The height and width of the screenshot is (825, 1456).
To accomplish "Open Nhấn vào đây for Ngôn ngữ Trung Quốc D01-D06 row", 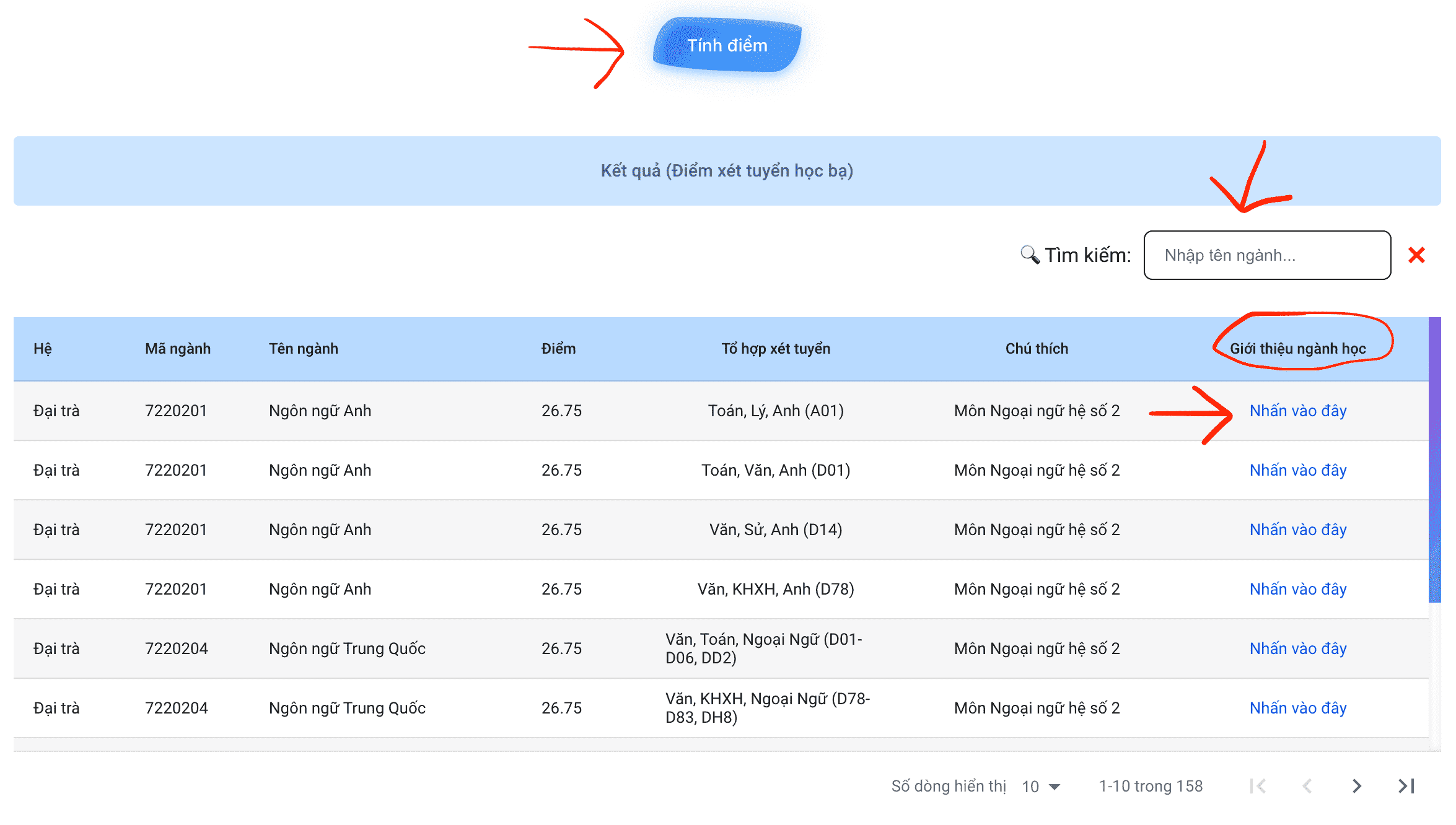I will pyautogui.click(x=1298, y=648).
